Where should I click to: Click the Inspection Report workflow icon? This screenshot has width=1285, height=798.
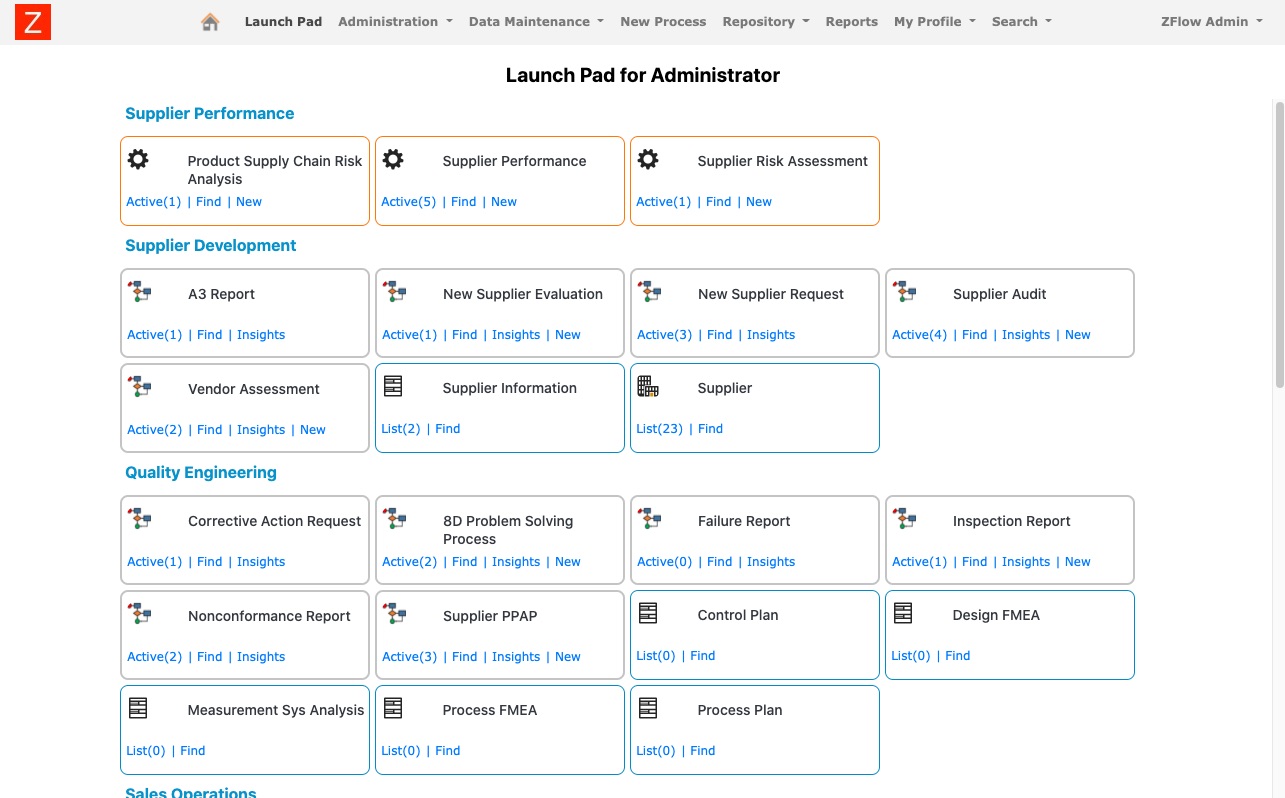click(903, 519)
